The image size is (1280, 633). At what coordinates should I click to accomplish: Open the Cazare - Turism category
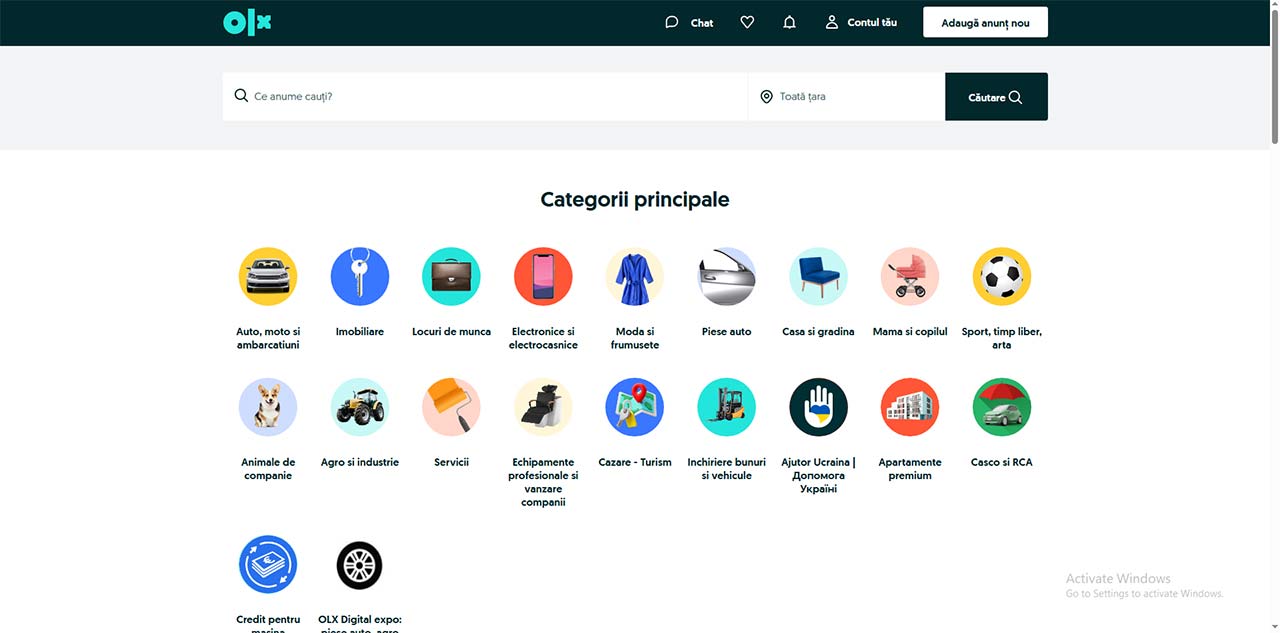click(635, 407)
